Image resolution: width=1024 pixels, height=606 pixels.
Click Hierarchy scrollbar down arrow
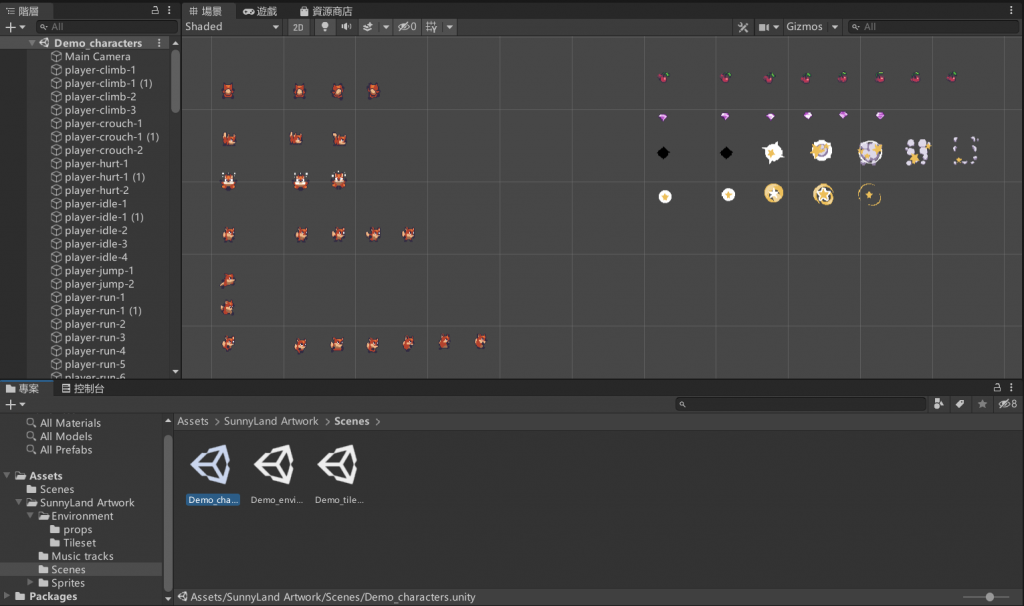pyautogui.click(x=175, y=372)
